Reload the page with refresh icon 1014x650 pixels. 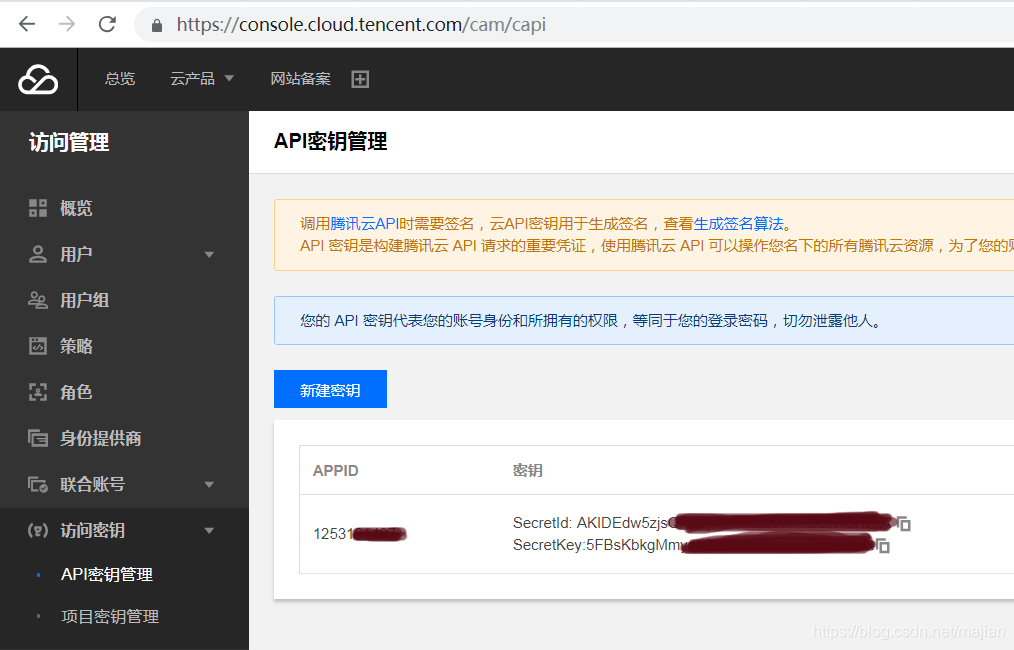coord(107,25)
